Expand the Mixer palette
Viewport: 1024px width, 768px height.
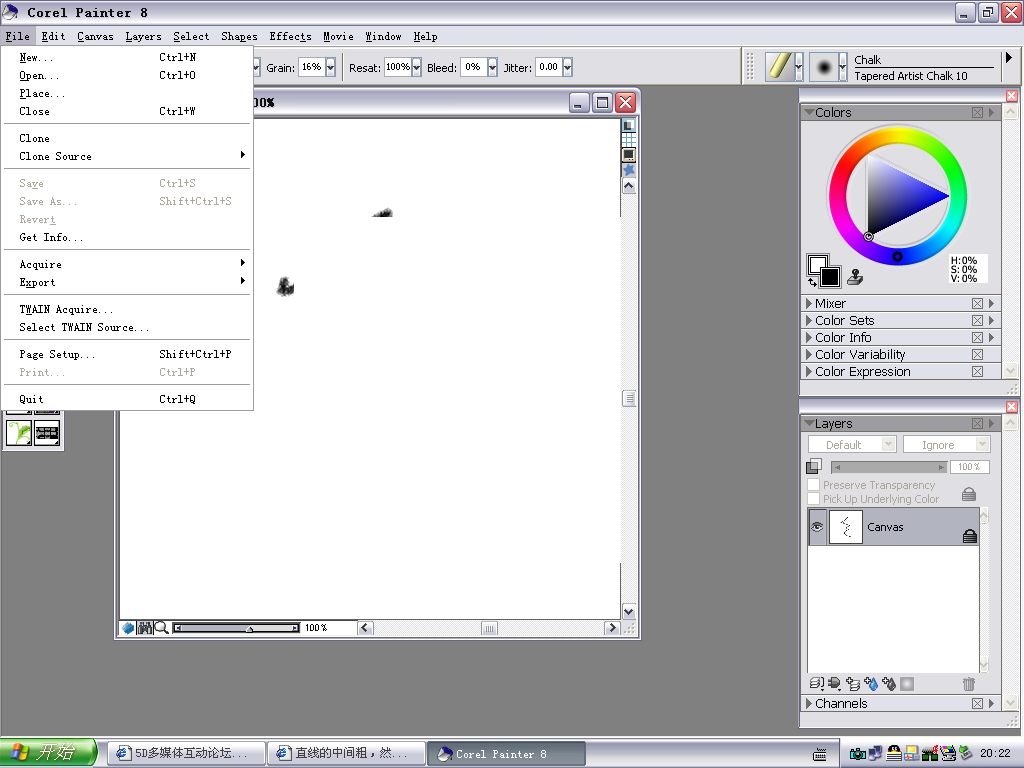tap(809, 303)
